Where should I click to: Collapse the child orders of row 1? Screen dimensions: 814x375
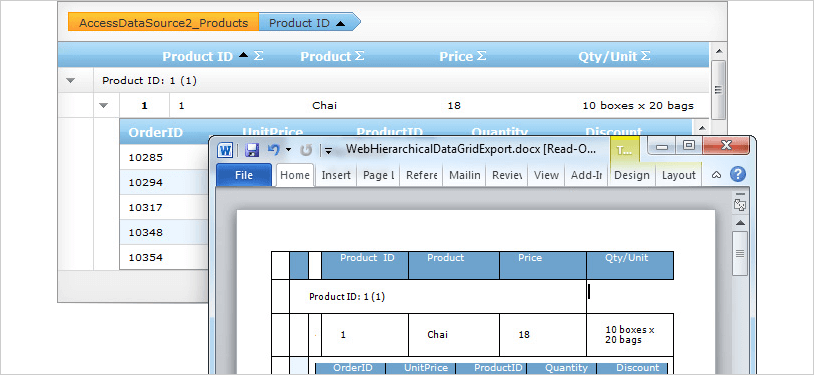click(104, 105)
